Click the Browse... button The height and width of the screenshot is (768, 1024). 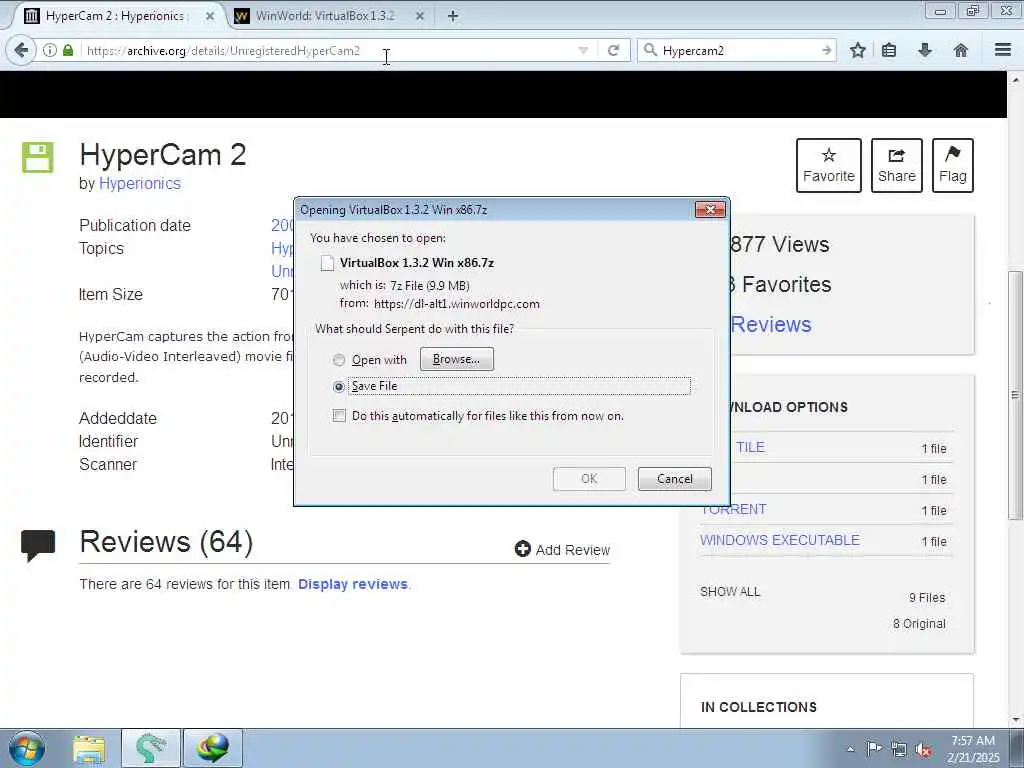(456, 359)
